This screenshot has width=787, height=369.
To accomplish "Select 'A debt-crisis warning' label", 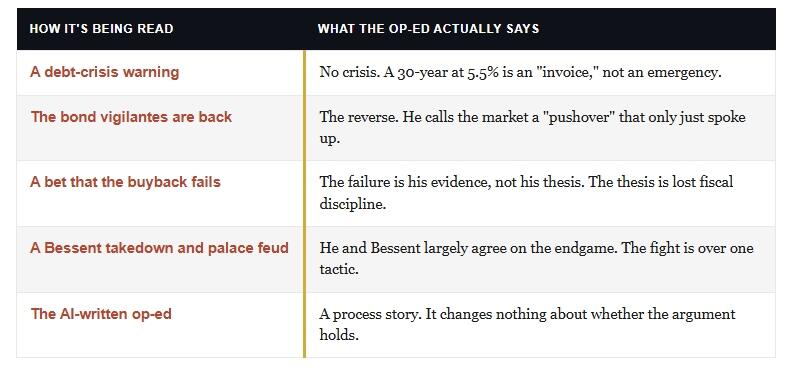I will (104, 72).
